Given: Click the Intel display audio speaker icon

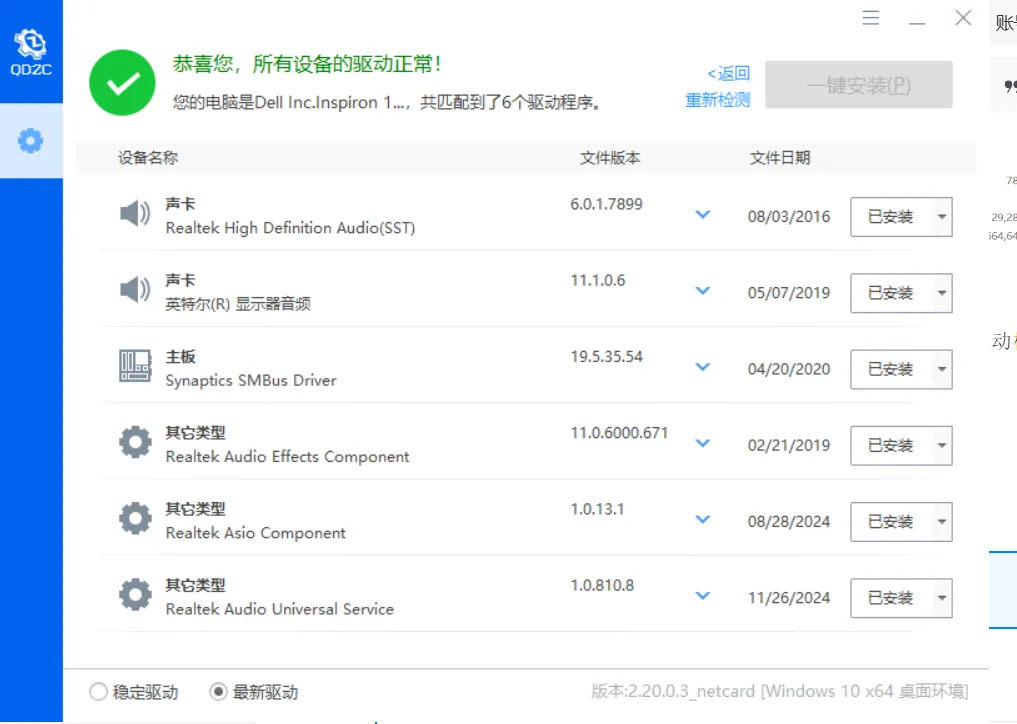Looking at the screenshot, I should point(135,291).
